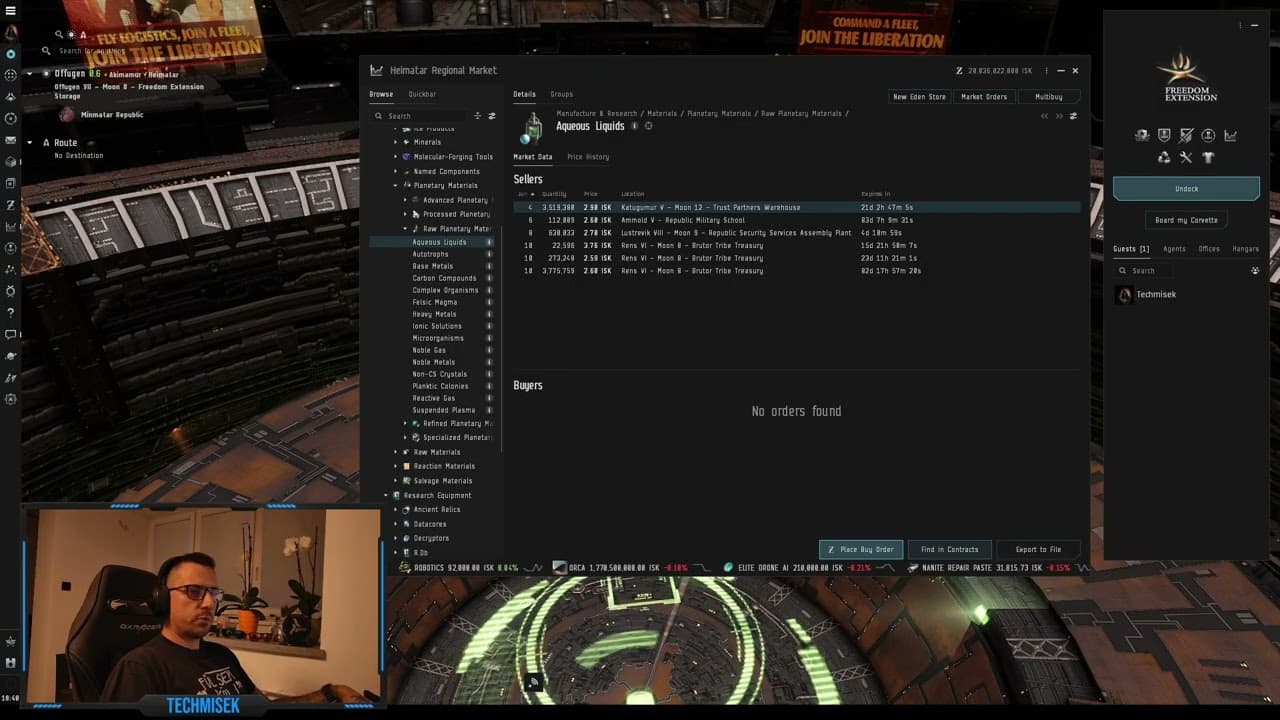Viewport: 1280px width, 720px height.
Task: Open the Price History tab
Action: (x=588, y=157)
